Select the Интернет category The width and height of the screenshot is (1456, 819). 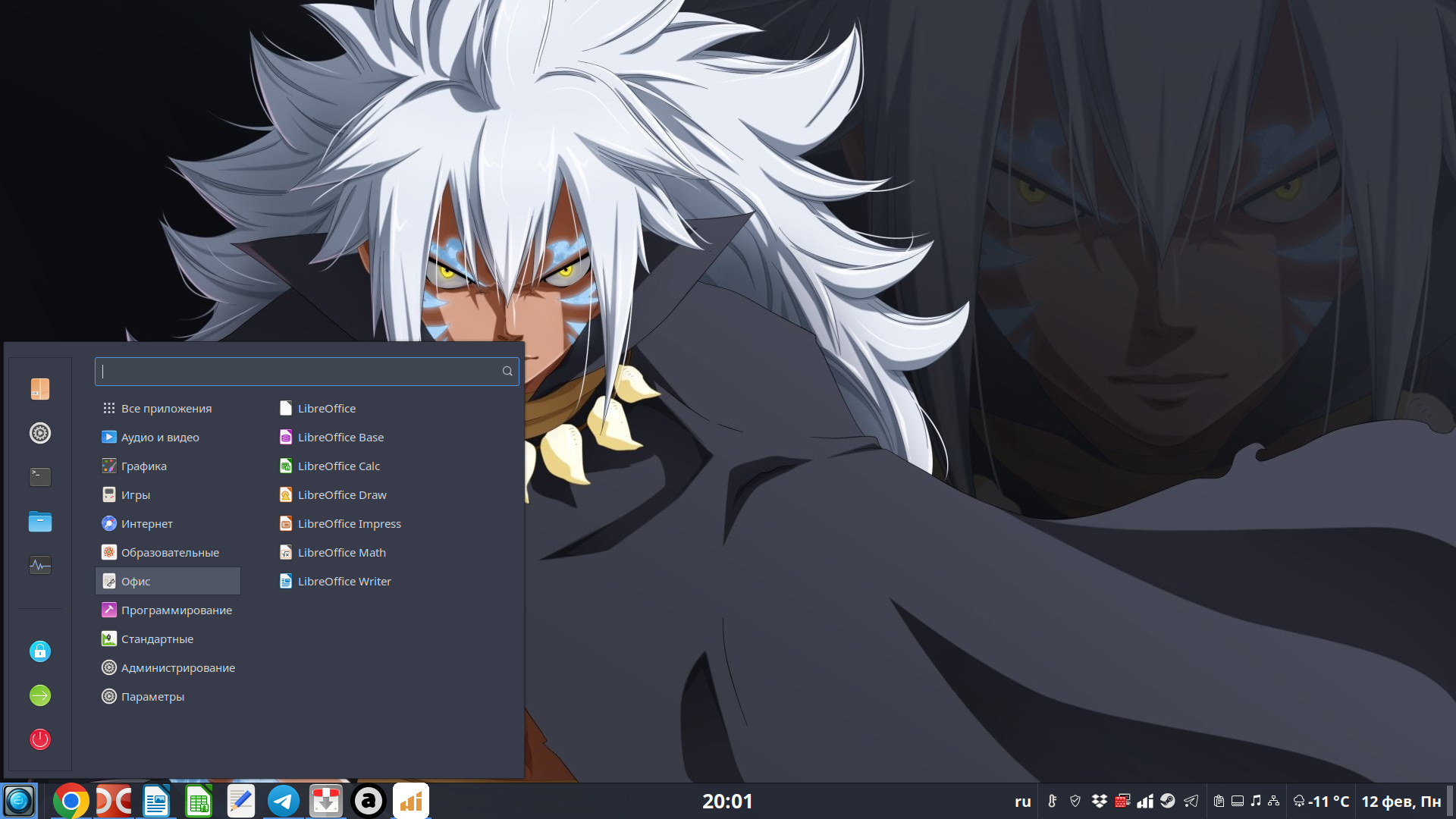pyautogui.click(x=147, y=524)
